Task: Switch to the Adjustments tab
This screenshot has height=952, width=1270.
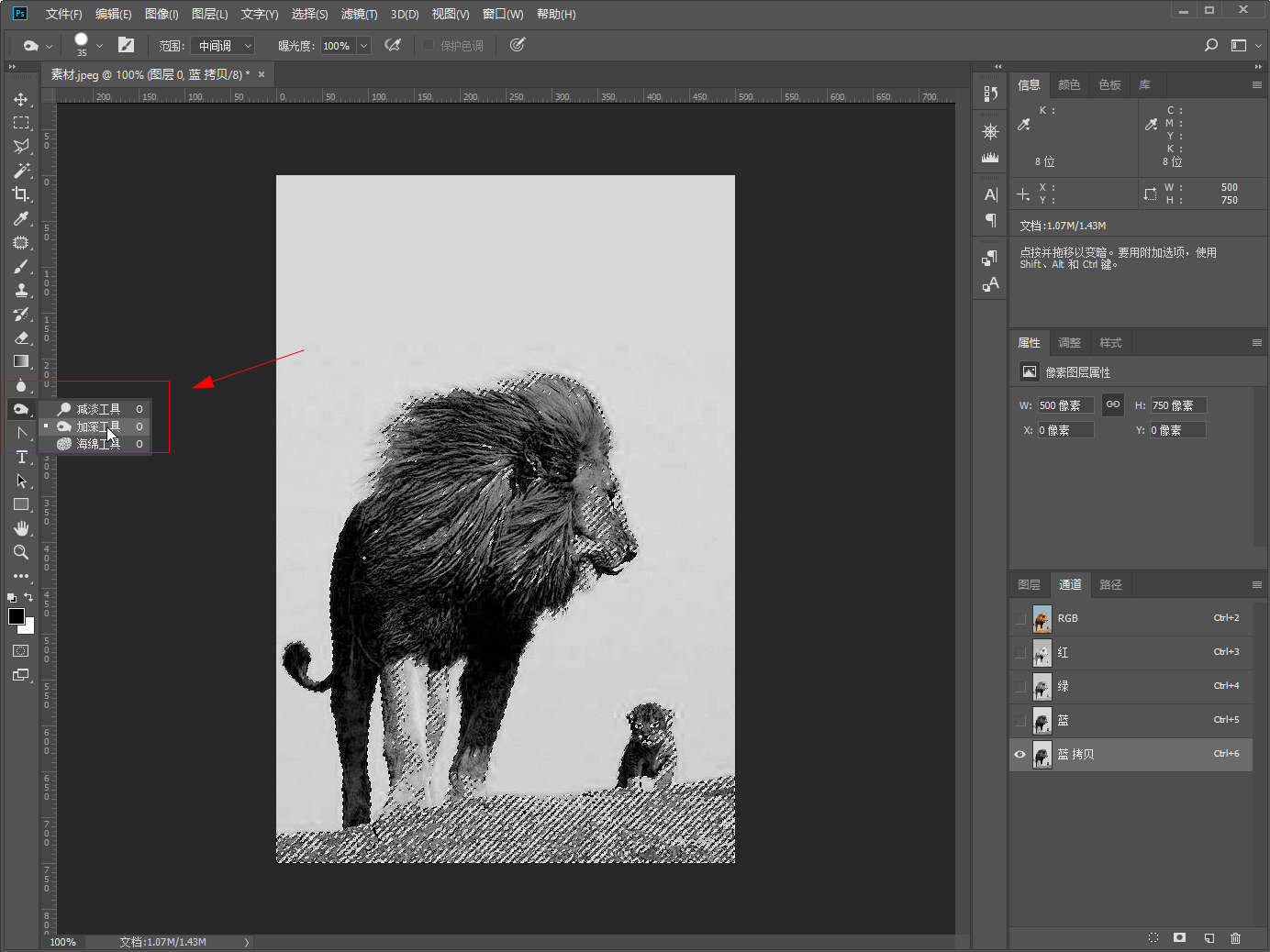Action: (1069, 342)
